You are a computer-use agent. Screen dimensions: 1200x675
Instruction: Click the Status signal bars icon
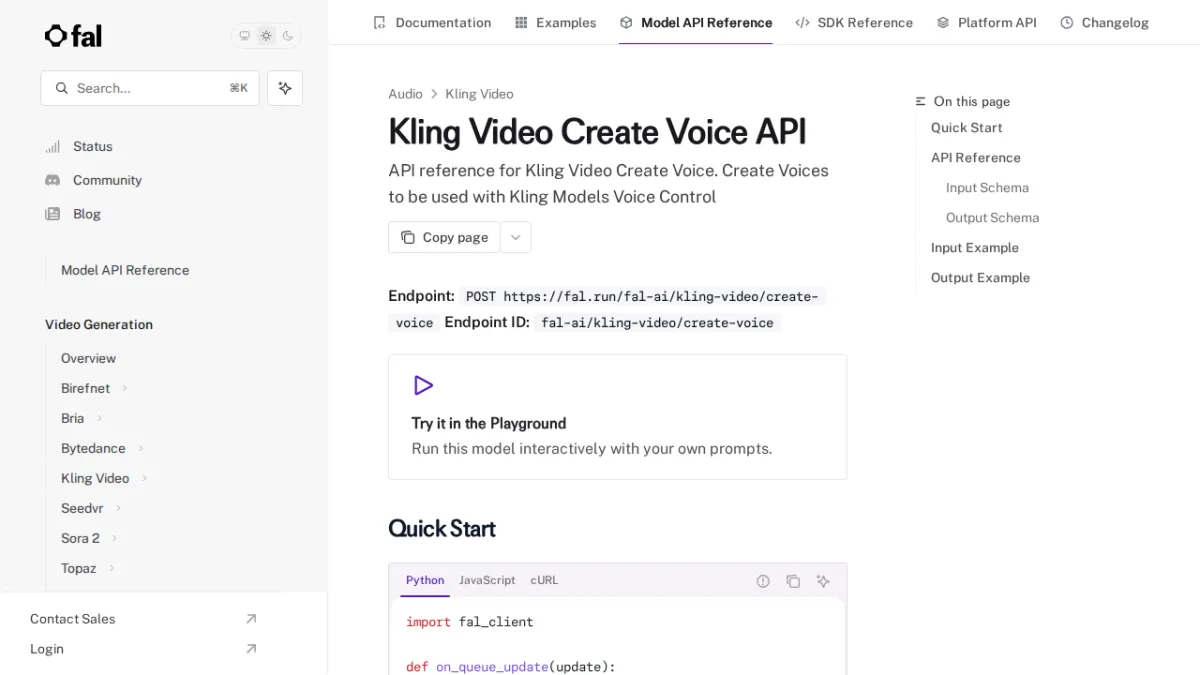[x=52, y=146]
